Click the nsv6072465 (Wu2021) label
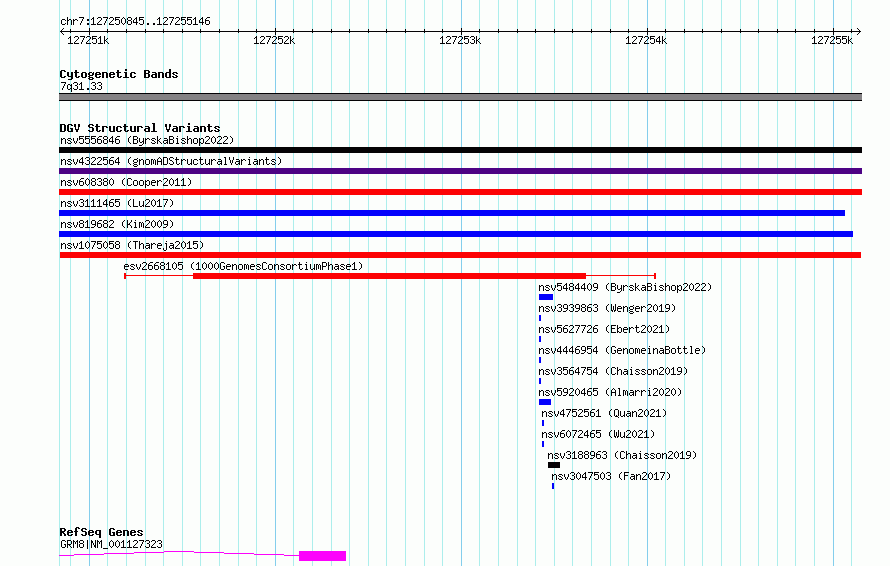Screen dimensions: 890x566 (598, 434)
